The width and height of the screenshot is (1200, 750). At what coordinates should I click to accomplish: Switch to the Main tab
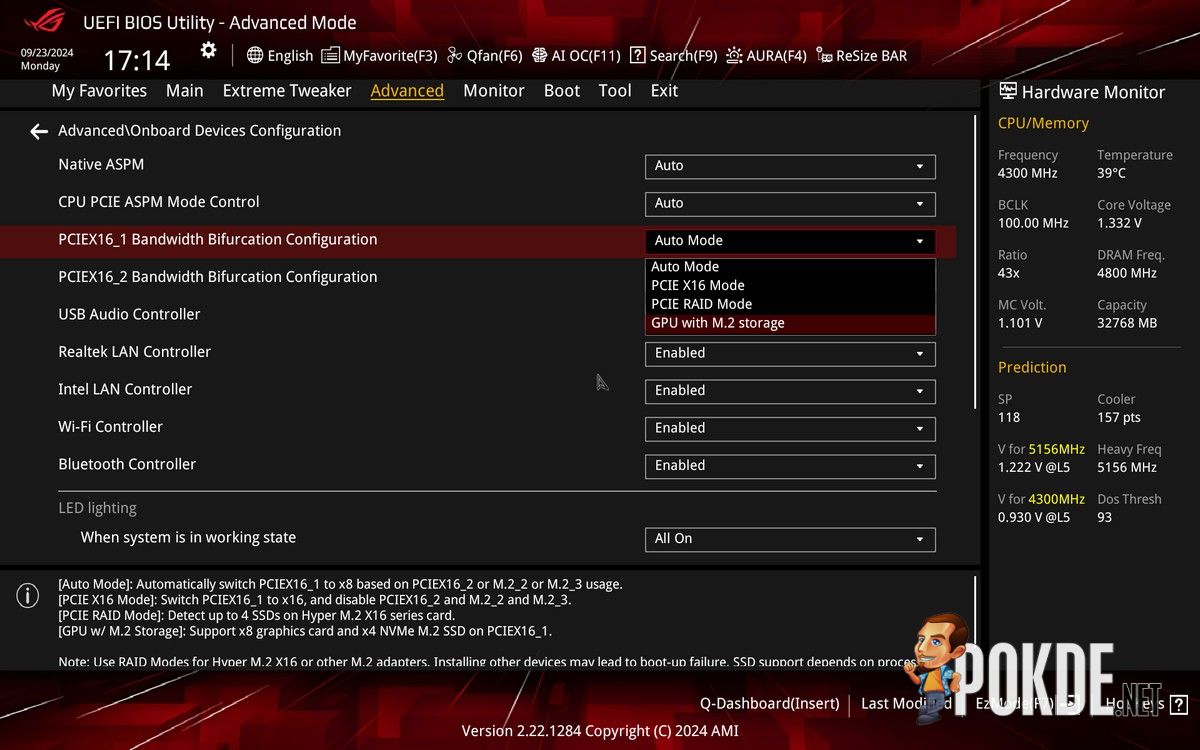(x=184, y=90)
